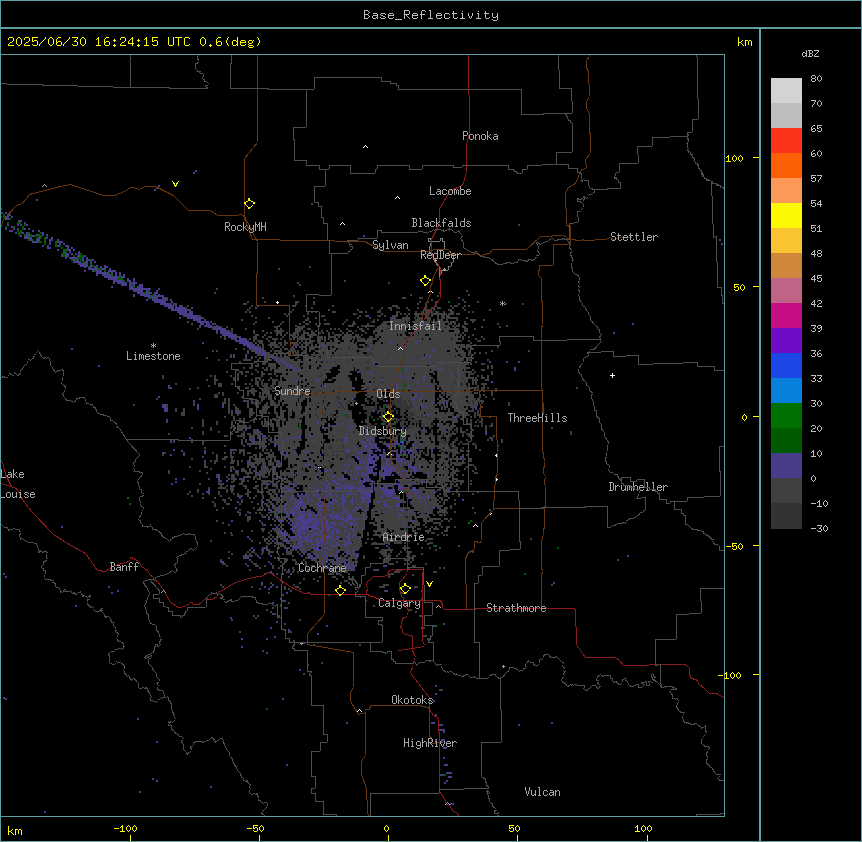The width and height of the screenshot is (862, 842).
Task: Click the ThreeHills town label
Action: (x=537, y=418)
